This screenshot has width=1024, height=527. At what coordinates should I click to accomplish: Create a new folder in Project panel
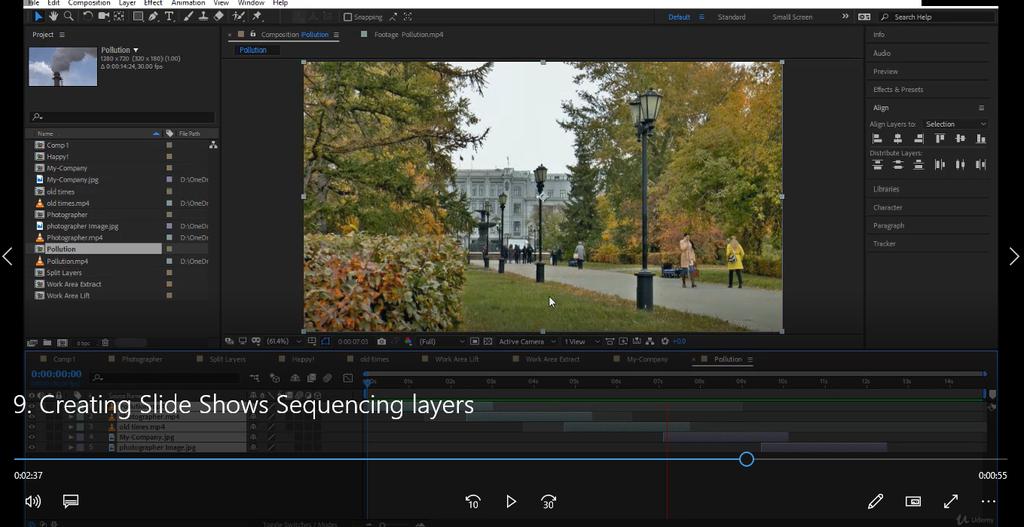click(x=47, y=342)
